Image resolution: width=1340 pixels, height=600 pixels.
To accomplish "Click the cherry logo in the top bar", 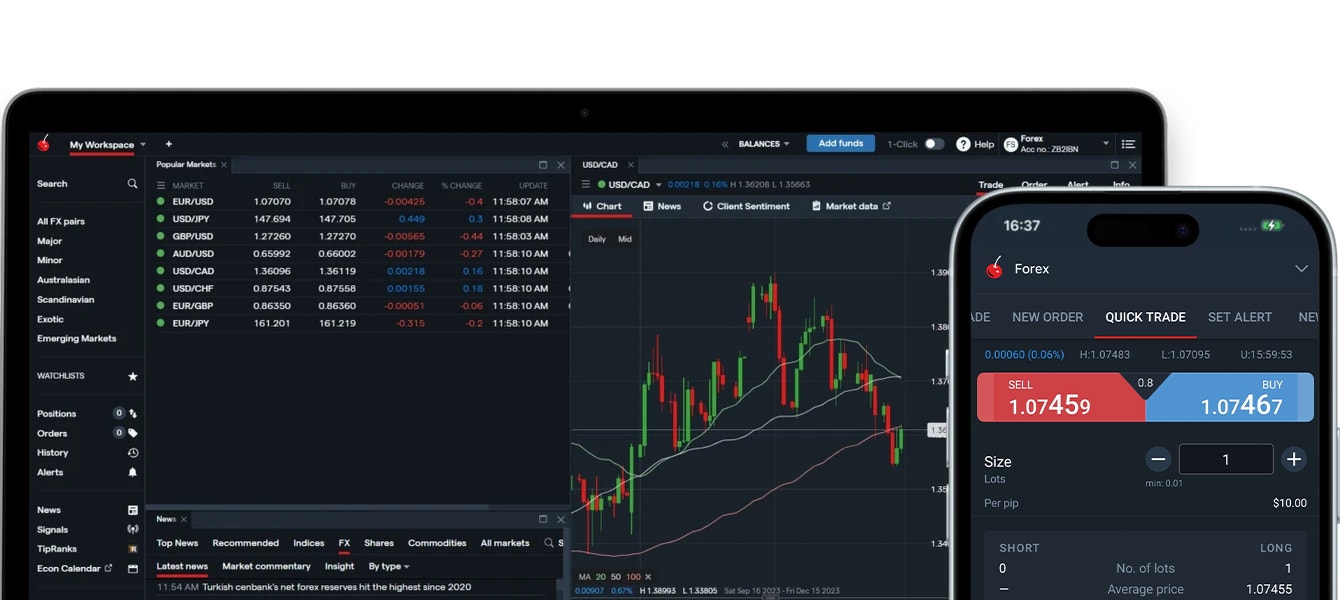I will coord(44,144).
